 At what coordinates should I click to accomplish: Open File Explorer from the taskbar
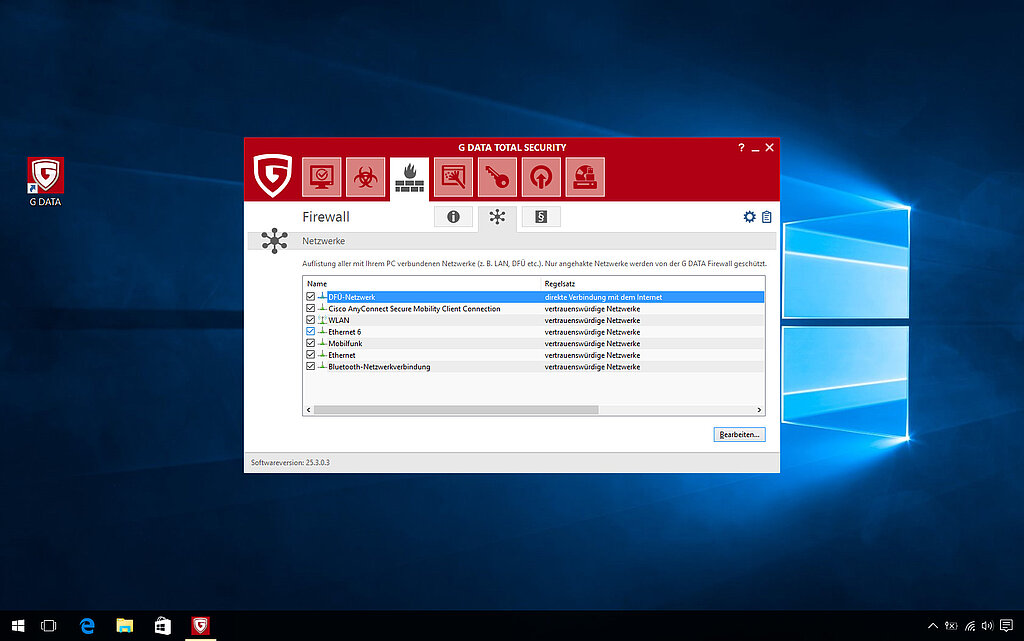click(125, 626)
